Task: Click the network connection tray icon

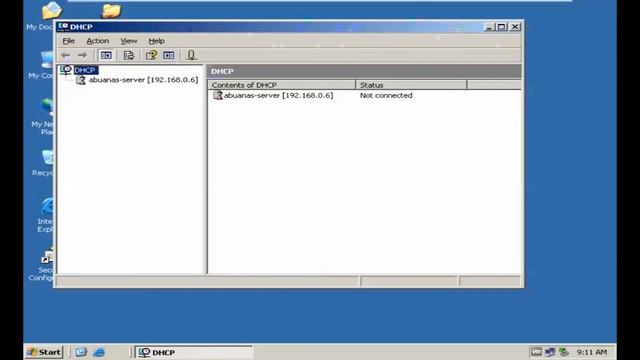Action: click(x=550, y=352)
